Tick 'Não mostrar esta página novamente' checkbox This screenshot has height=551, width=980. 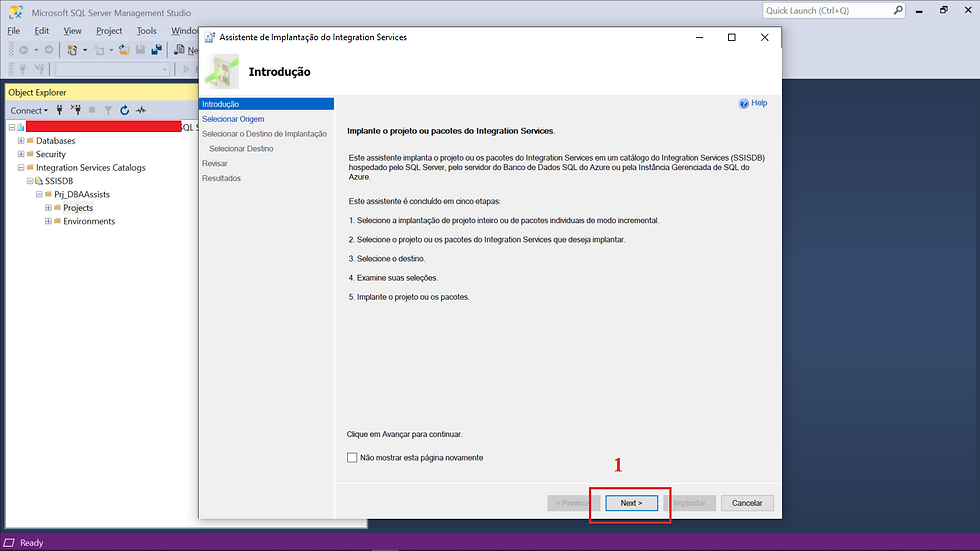pos(352,458)
